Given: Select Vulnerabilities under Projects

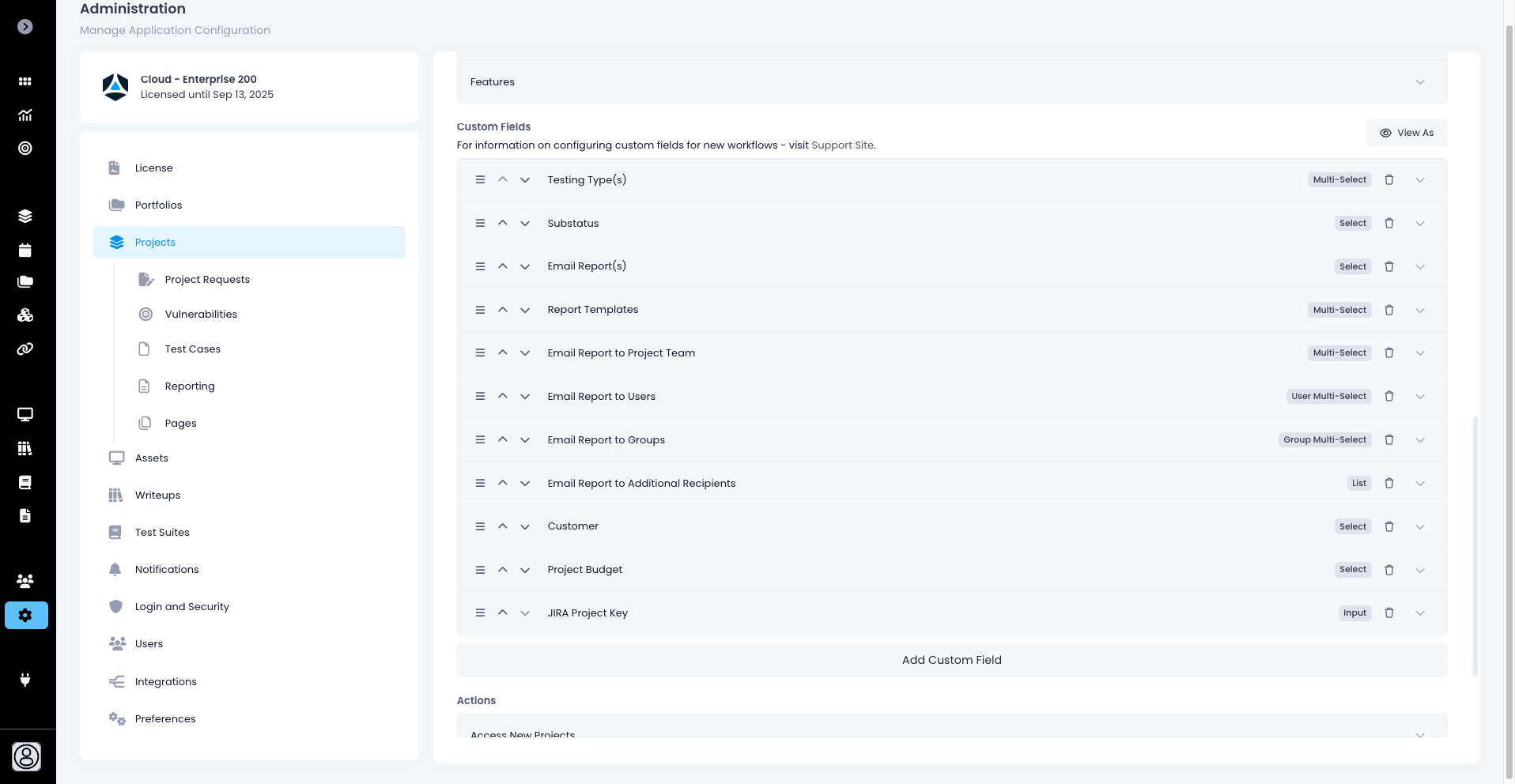Looking at the screenshot, I should tap(201, 315).
